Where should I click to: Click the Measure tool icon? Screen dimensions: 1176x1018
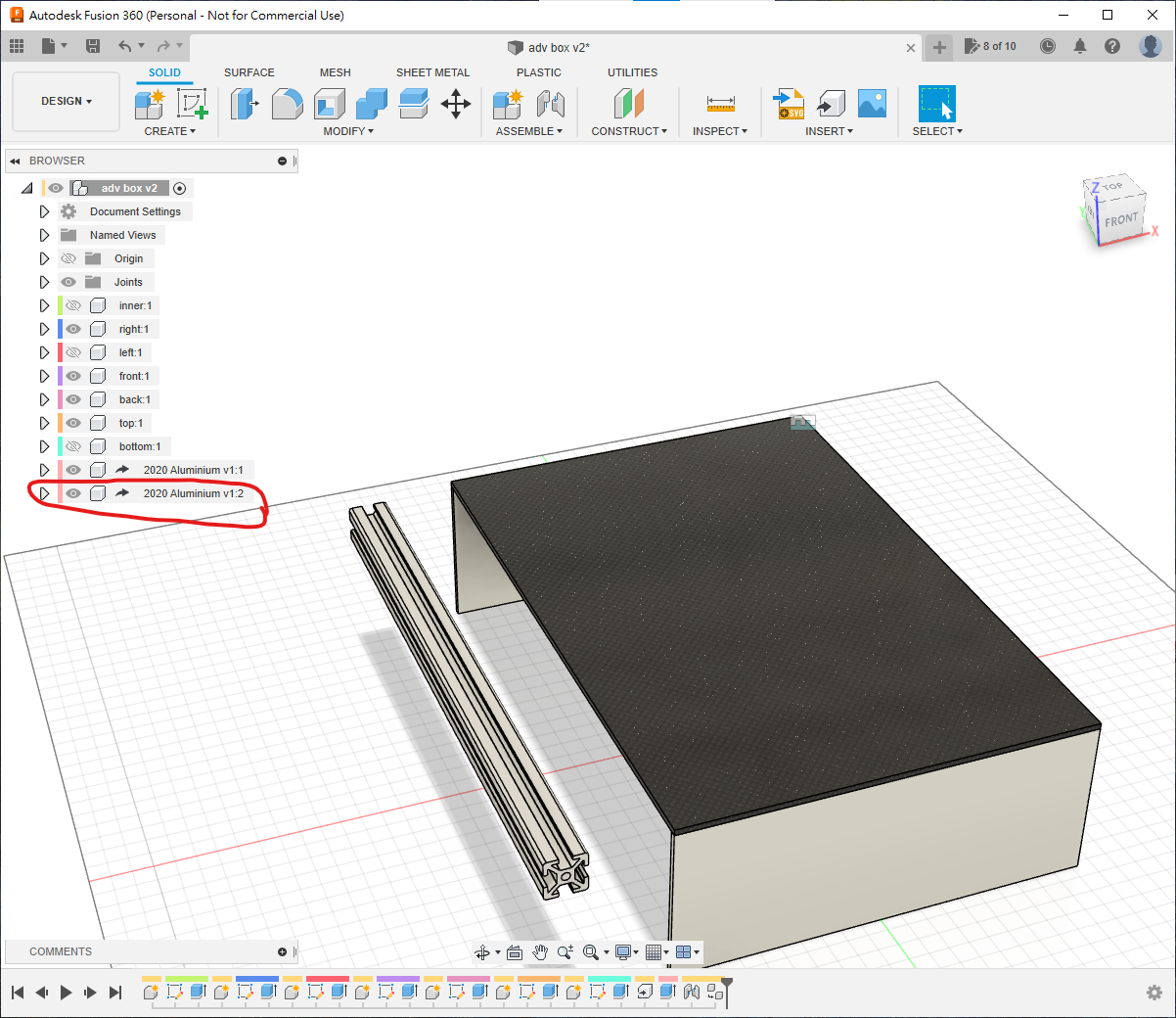click(720, 104)
